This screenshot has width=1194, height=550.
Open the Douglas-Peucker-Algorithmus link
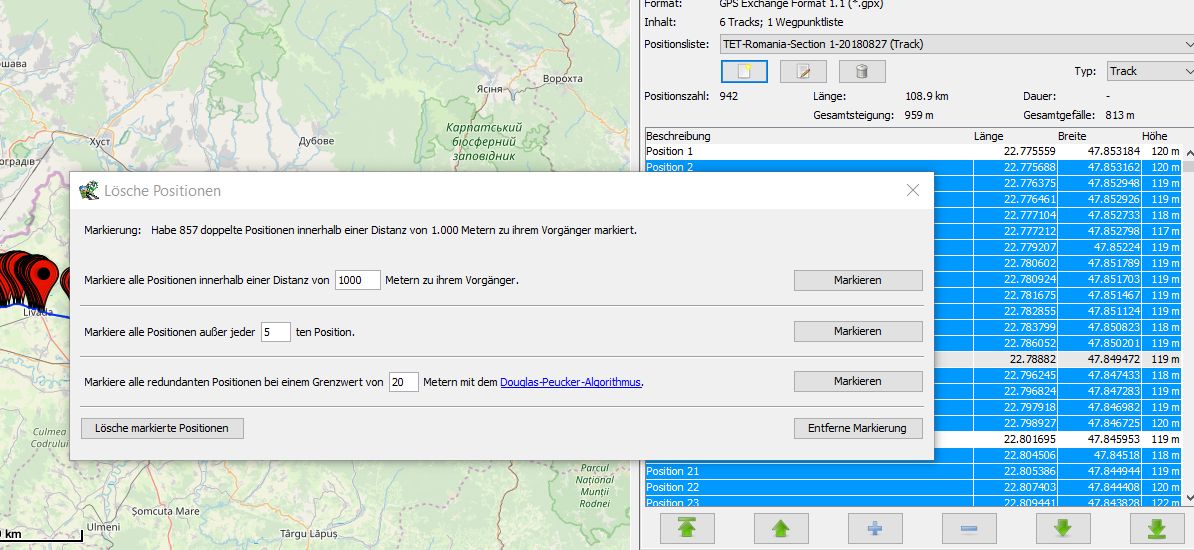[571, 382]
